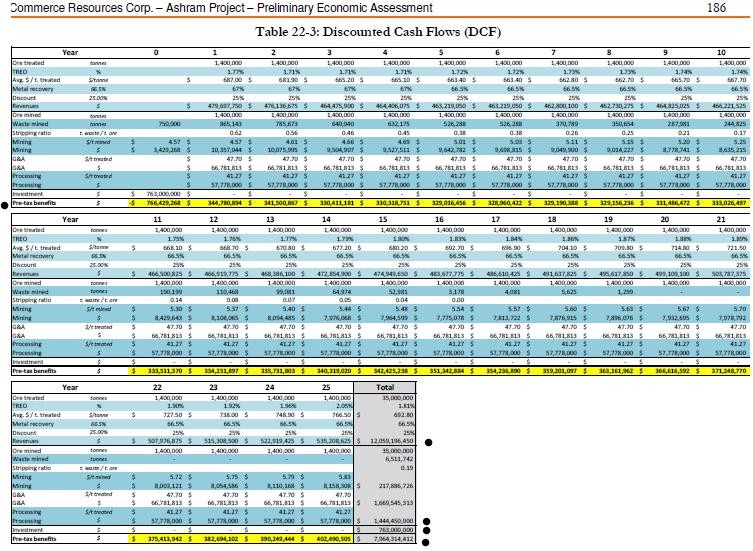
Task: Click Year 11 pre-tax benefits 333,511,370
Action: (x=165, y=371)
